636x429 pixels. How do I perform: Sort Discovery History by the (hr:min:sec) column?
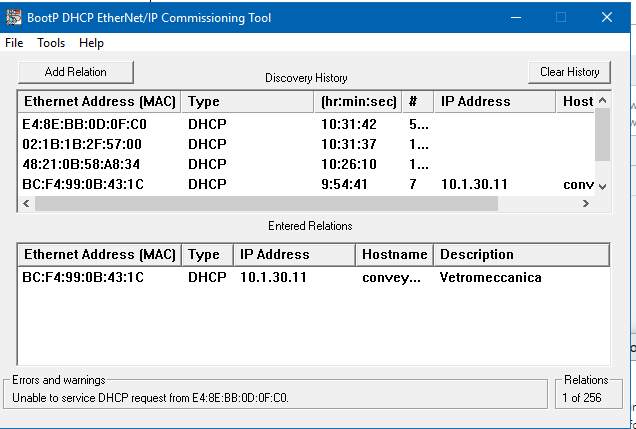pyautogui.click(x=359, y=101)
